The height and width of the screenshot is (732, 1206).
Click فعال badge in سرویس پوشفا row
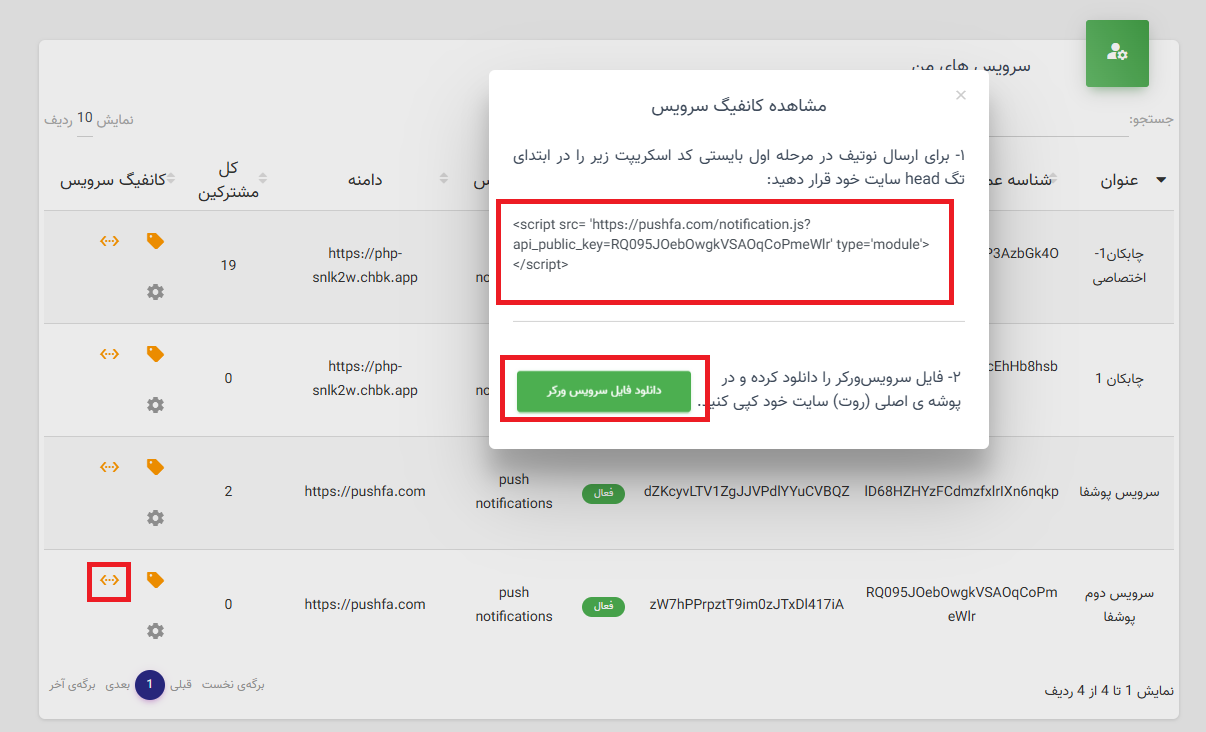[x=604, y=493]
